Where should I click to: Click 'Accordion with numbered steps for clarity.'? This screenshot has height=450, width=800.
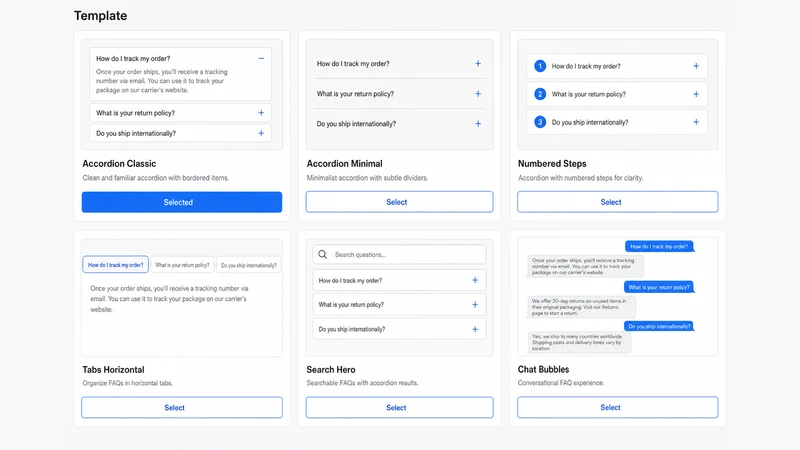(x=581, y=178)
